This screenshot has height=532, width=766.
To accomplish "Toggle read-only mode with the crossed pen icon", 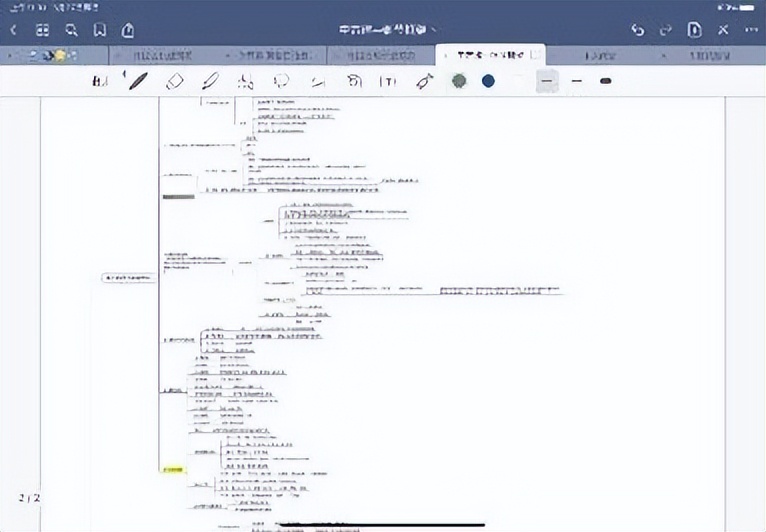I will [723, 30].
